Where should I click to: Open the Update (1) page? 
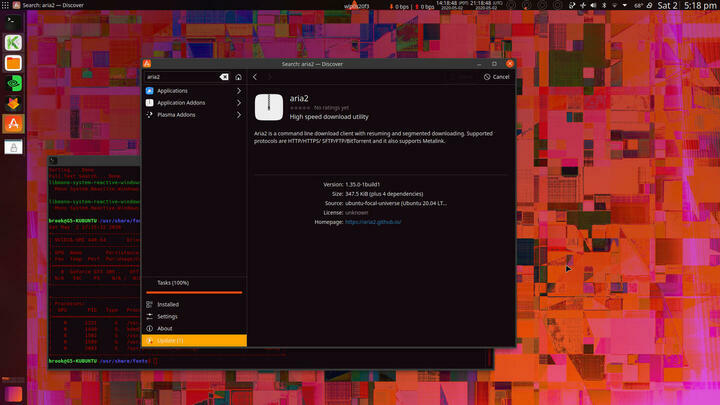(x=194, y=340)
